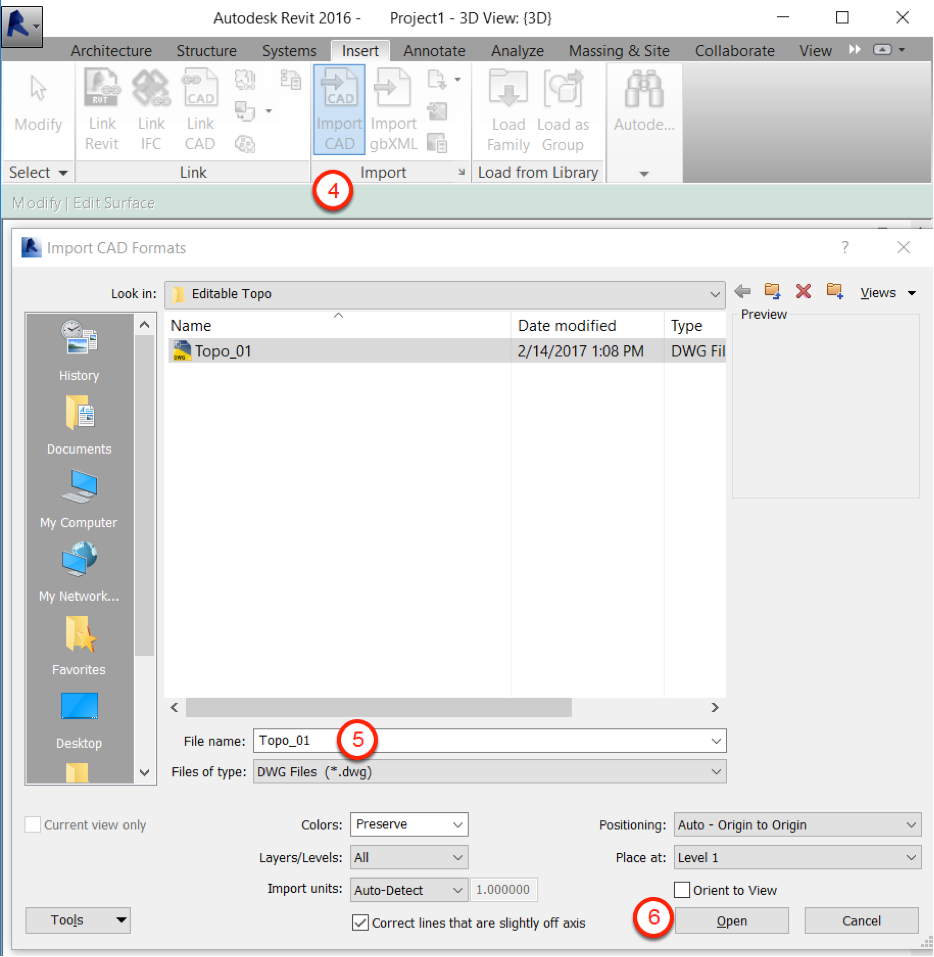
Task: Click the Autodesk Seek binoculars icon
Action: point(644,89)
